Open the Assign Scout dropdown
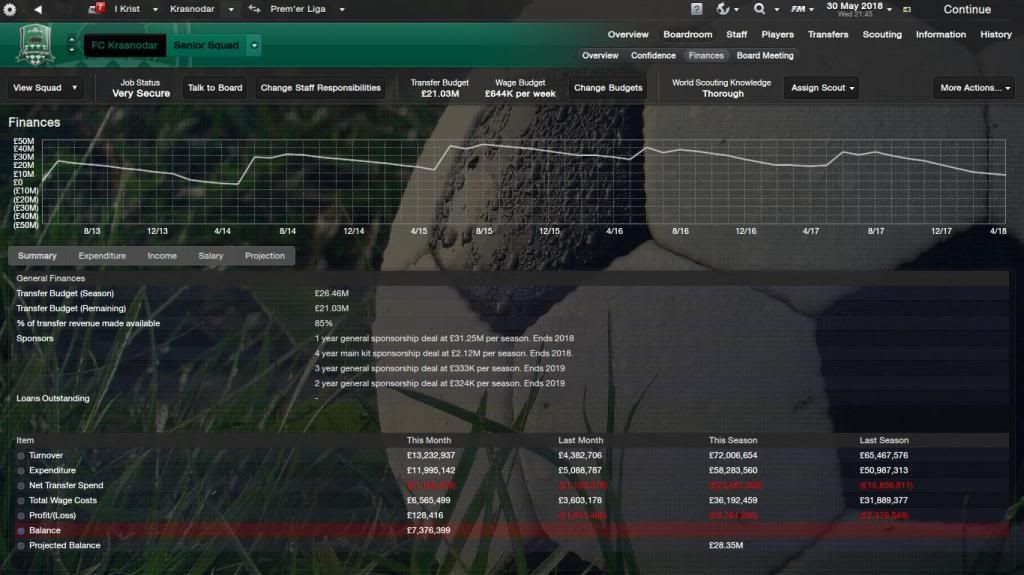The image size is (1024, 575). pos(823,88)
